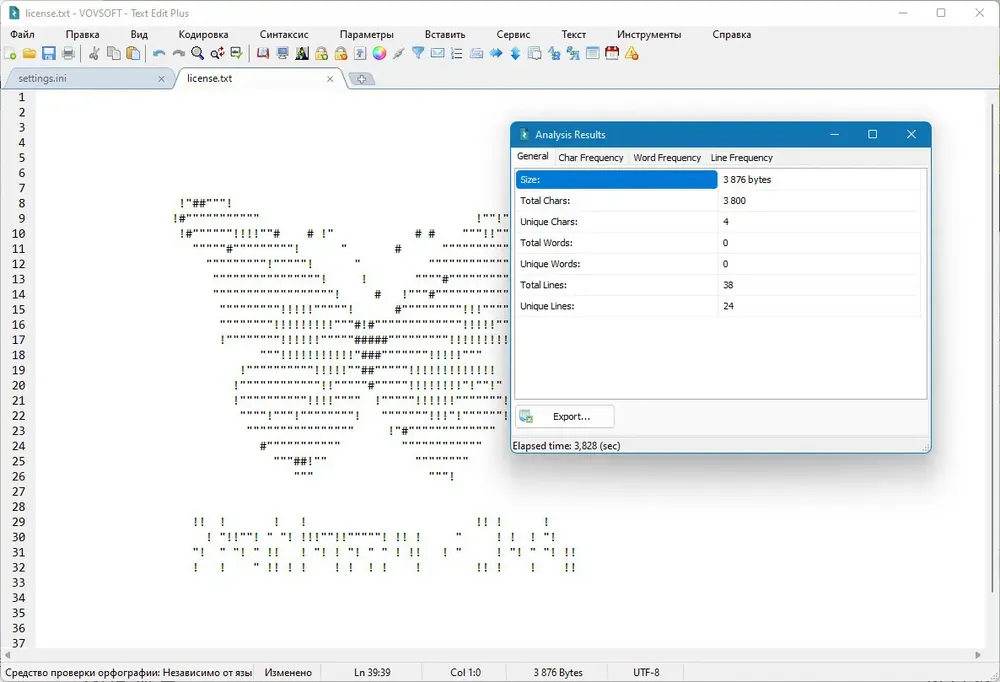The width and height of the screenshot is (1000, 682).
Task: Copy selection with the copy icon
Action: click(x=114, y=54)
